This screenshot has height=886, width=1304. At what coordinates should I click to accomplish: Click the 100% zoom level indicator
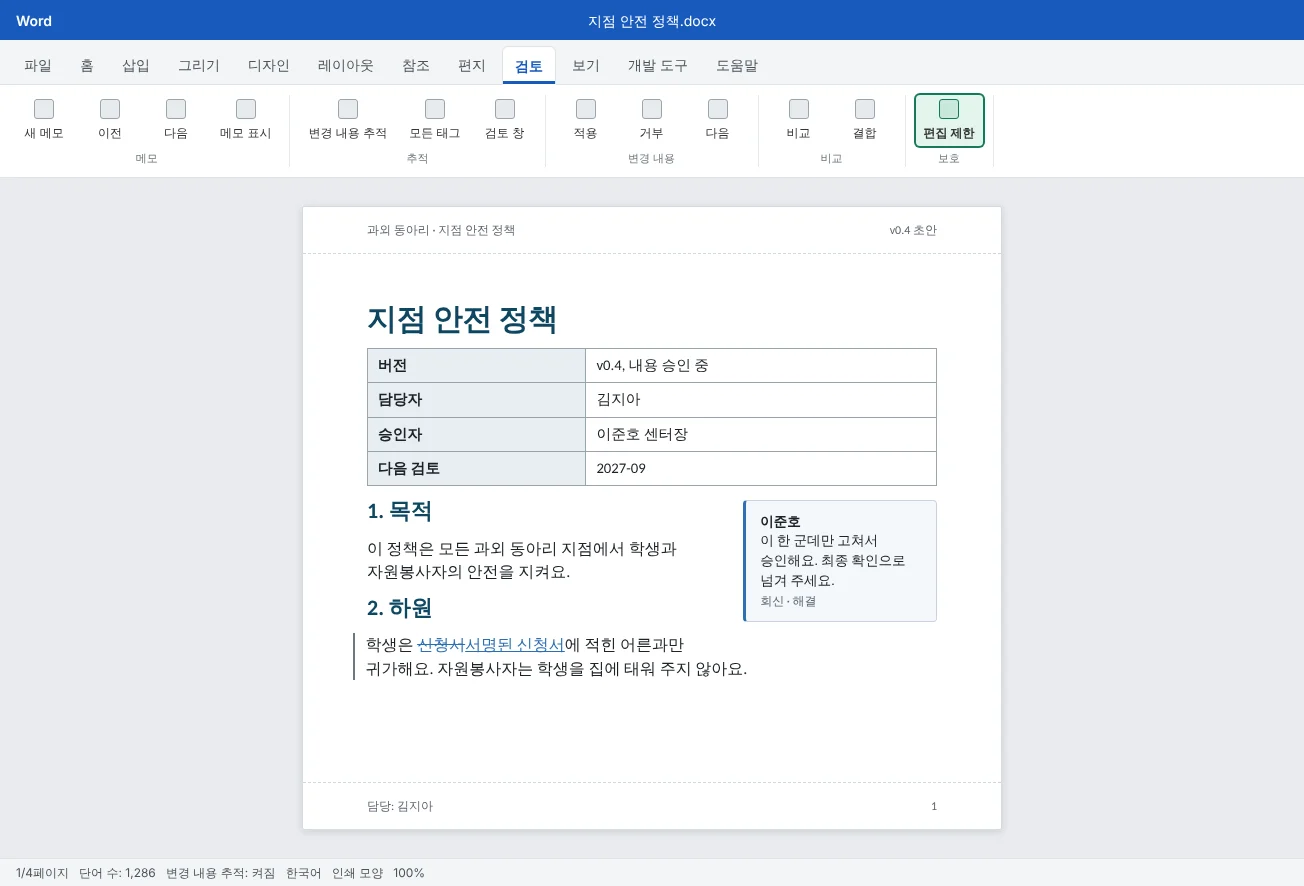(409, 873)
